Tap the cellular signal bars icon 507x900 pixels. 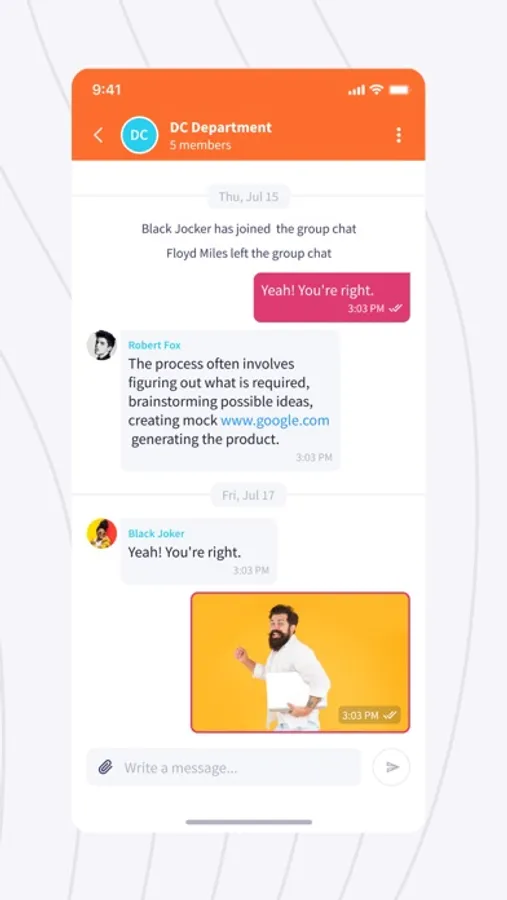click(356, 90)
